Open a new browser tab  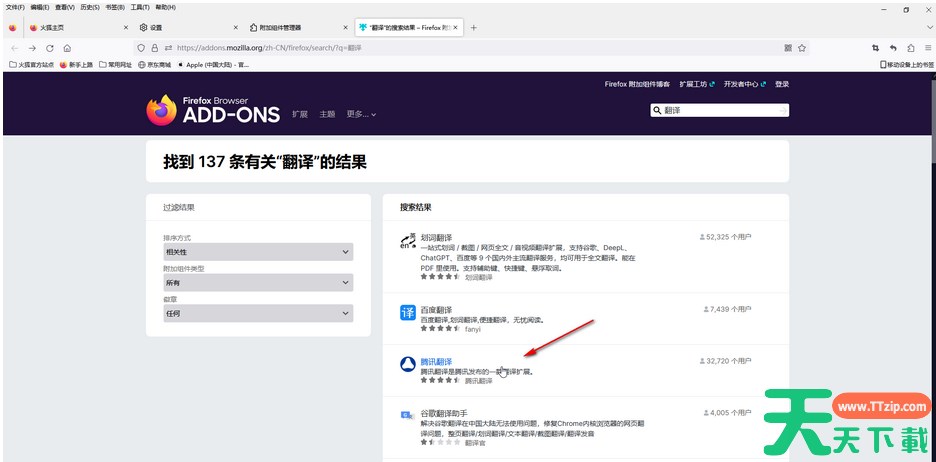click(473, 27)
